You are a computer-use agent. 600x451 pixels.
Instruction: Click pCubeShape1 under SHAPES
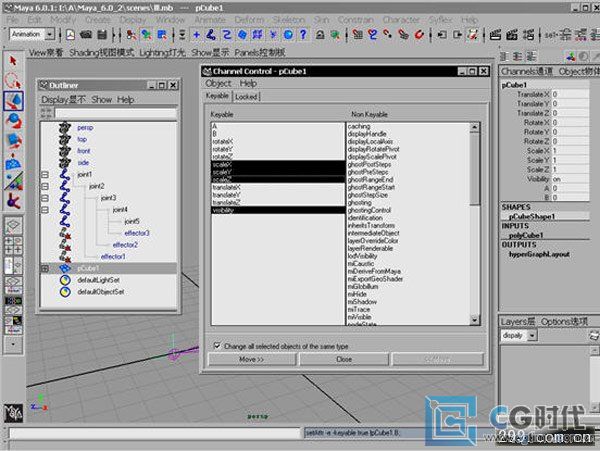click(532, 217)
